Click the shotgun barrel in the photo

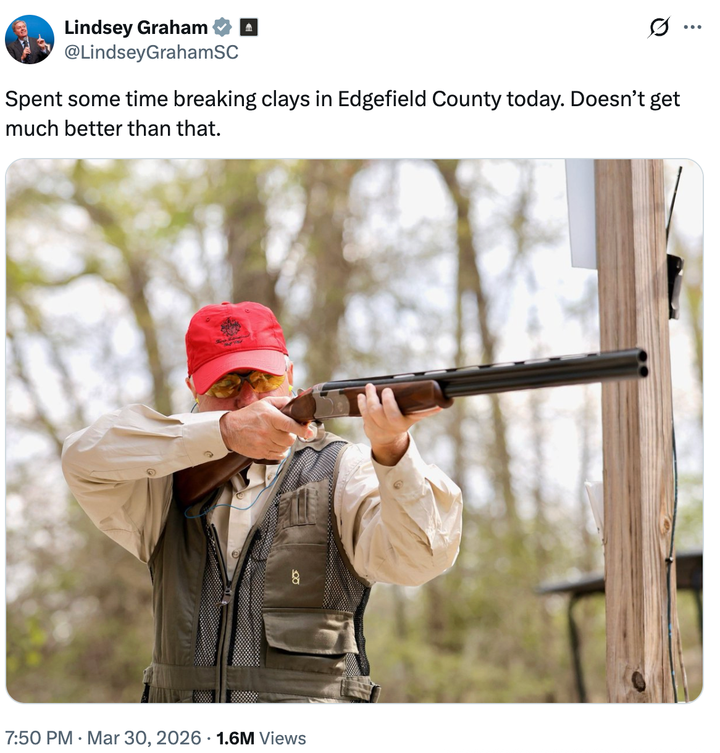tap(540, 372)
